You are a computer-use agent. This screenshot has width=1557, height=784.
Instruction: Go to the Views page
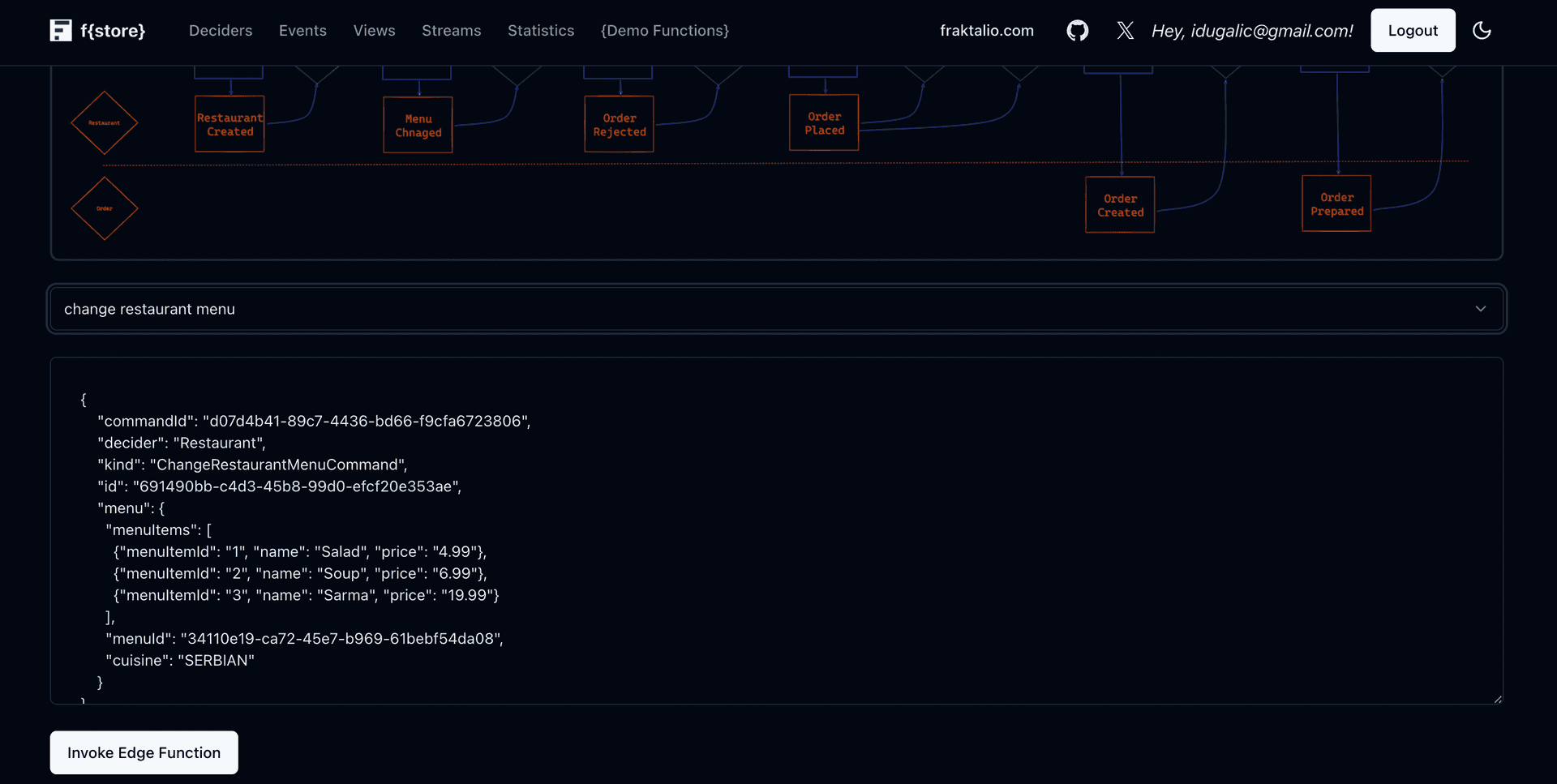[x=374, y=31]
